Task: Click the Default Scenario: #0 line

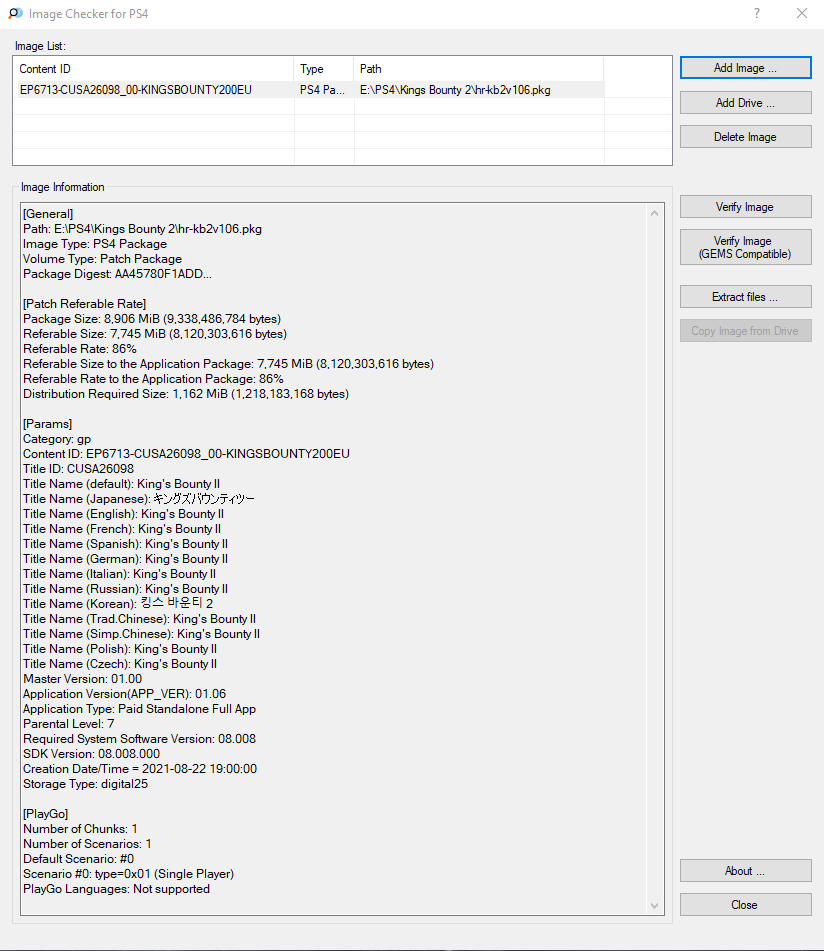Action: point(79,858)
